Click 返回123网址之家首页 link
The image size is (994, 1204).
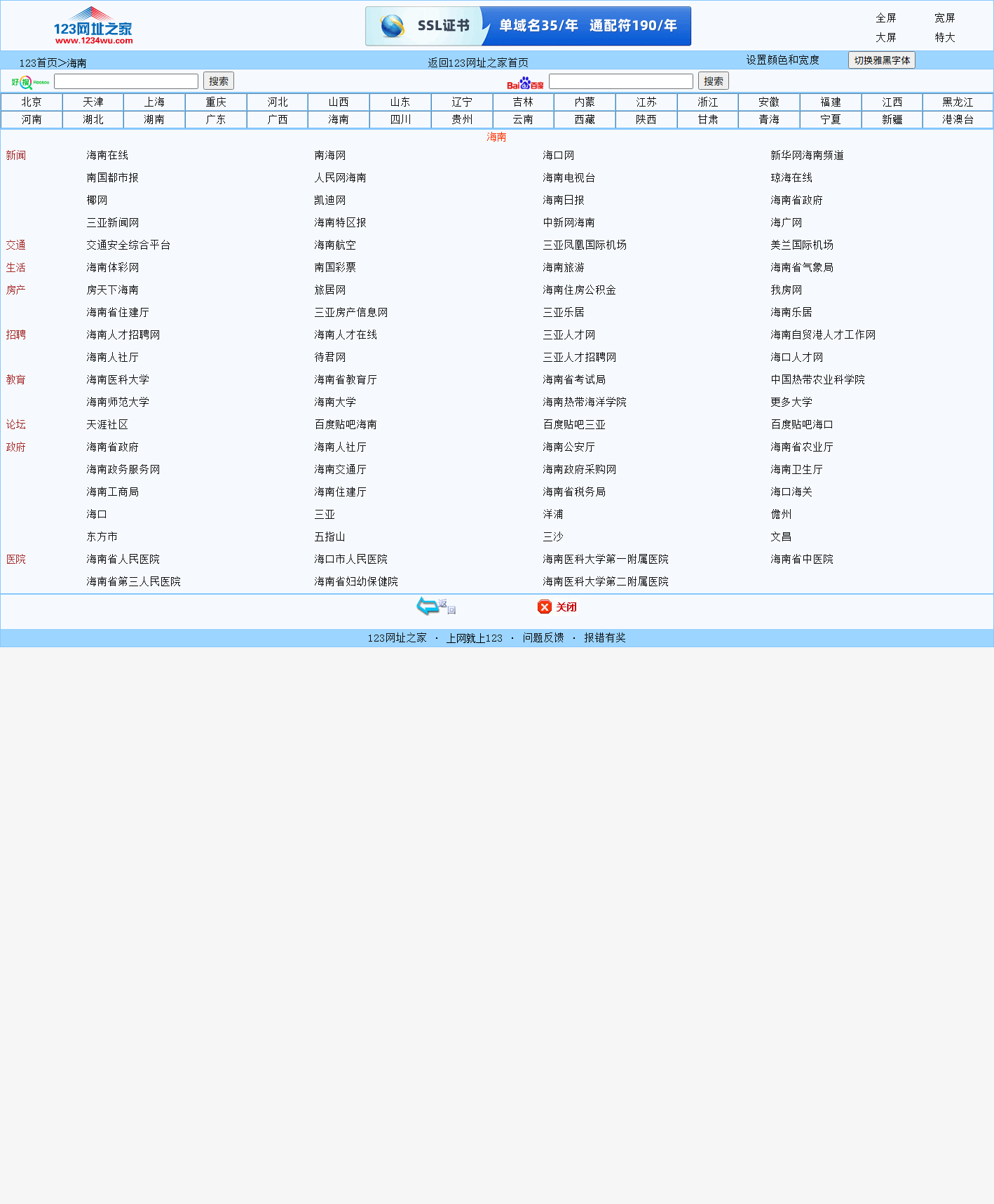[478, 63]
